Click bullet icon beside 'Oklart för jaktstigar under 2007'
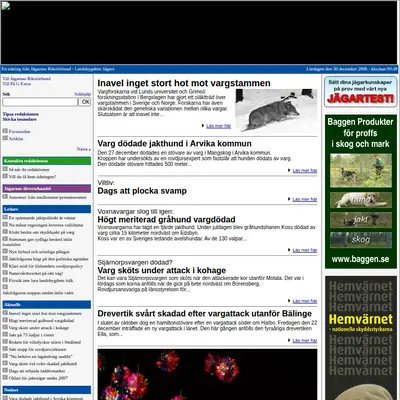This screenshot has height=400, width=400. 5,377
